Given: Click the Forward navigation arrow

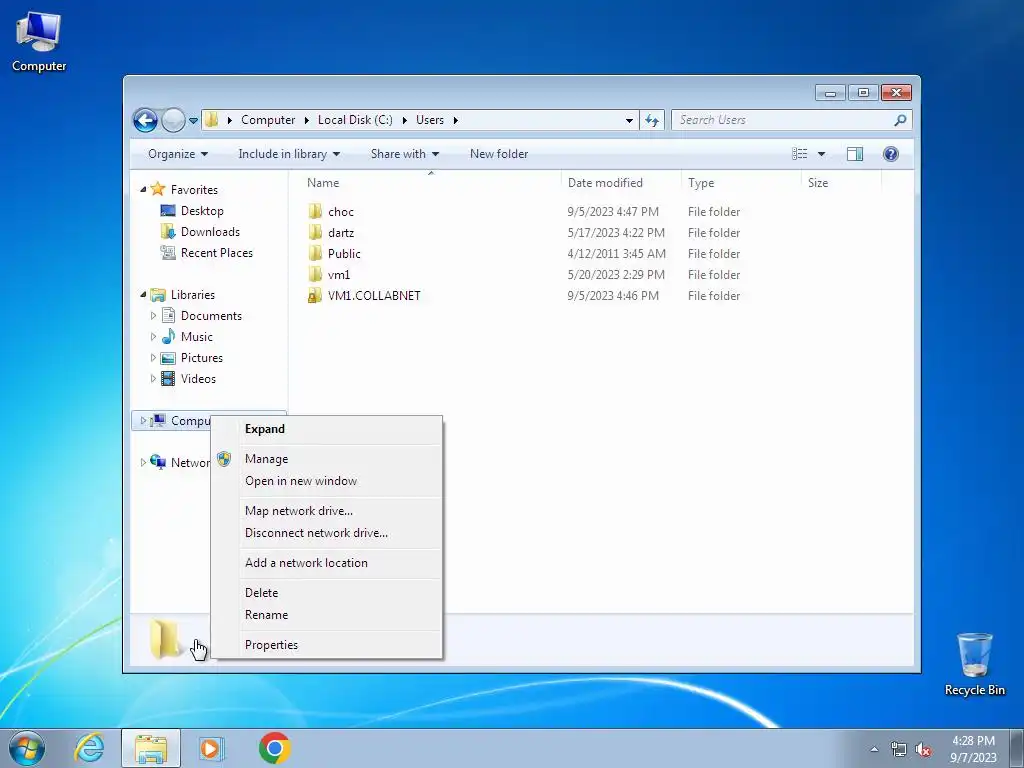Looking at the screenshot, I should click(173, 120).
